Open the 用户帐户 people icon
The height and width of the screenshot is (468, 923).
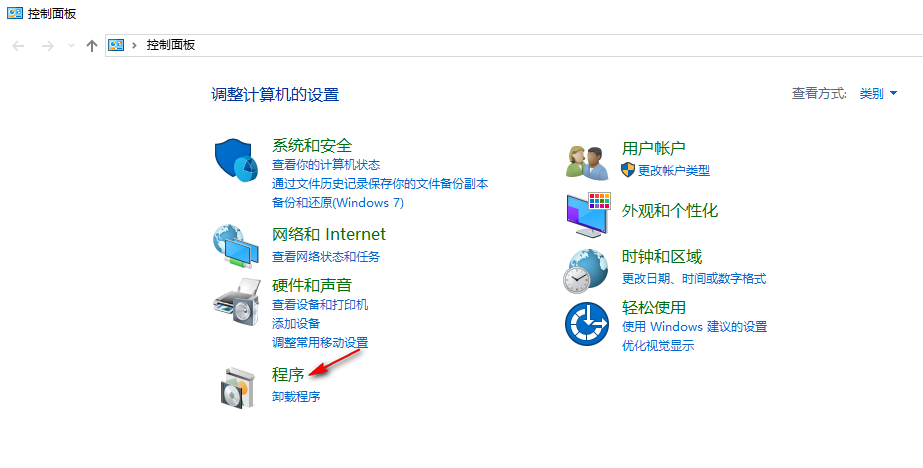pyautogui.click(x=586, y=163)
